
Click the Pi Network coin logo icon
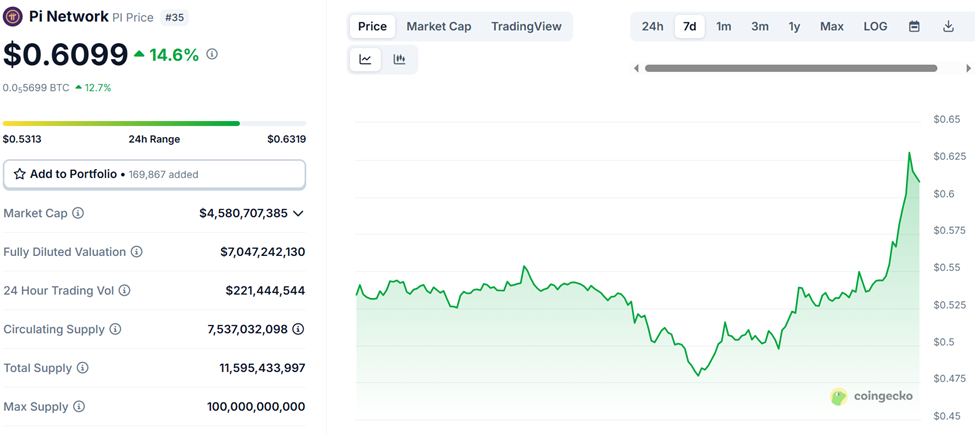tap(14, 17)
